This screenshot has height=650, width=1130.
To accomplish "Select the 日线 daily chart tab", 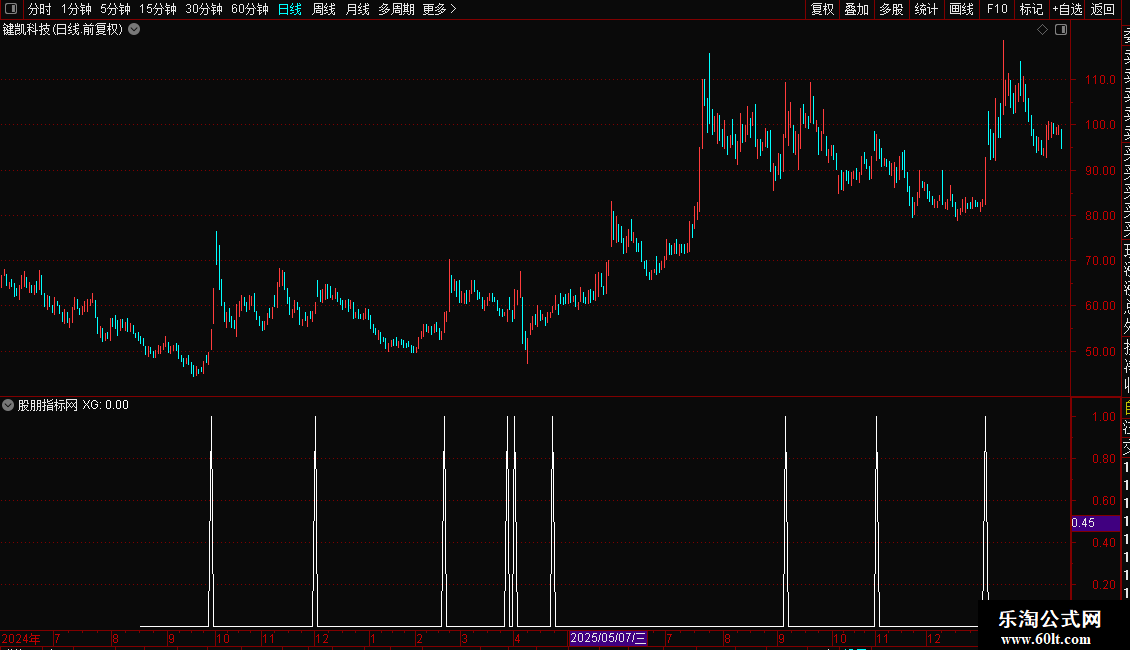I will 290,9.
